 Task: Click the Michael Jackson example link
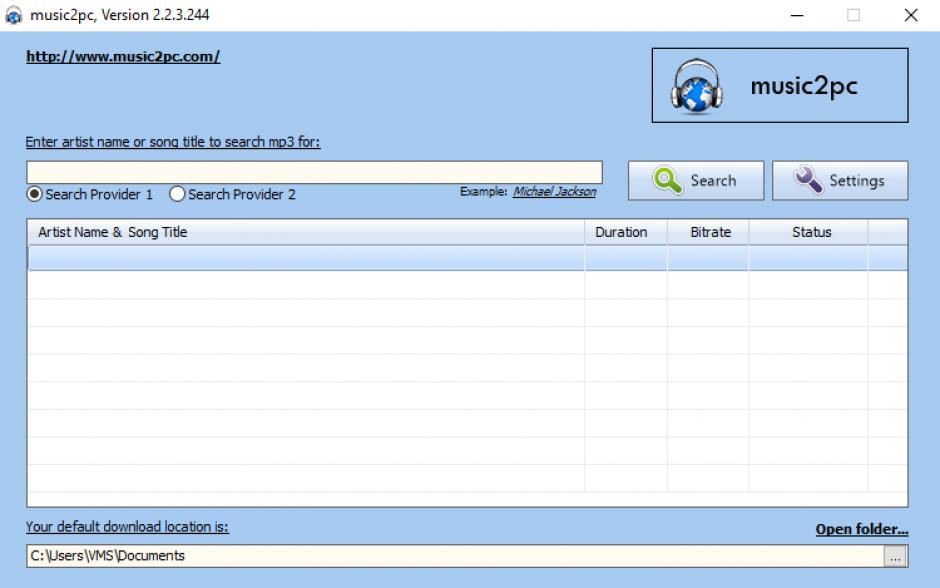tap(555, 191)
